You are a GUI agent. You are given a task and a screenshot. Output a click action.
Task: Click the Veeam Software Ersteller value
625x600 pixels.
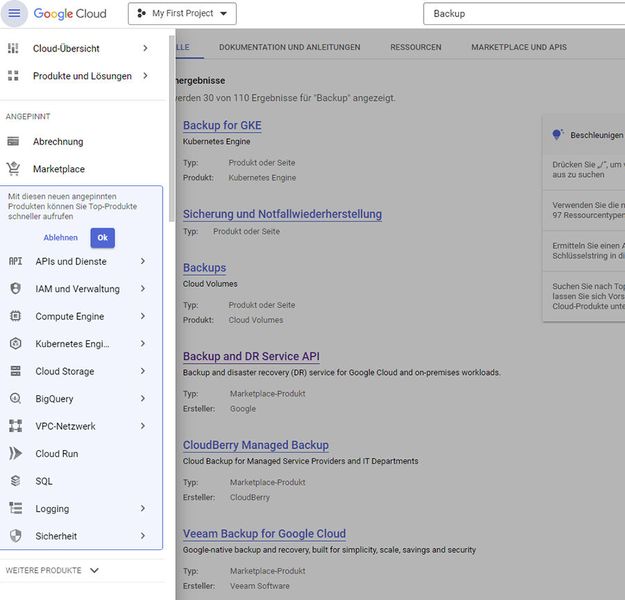click(x=260, y=586)
